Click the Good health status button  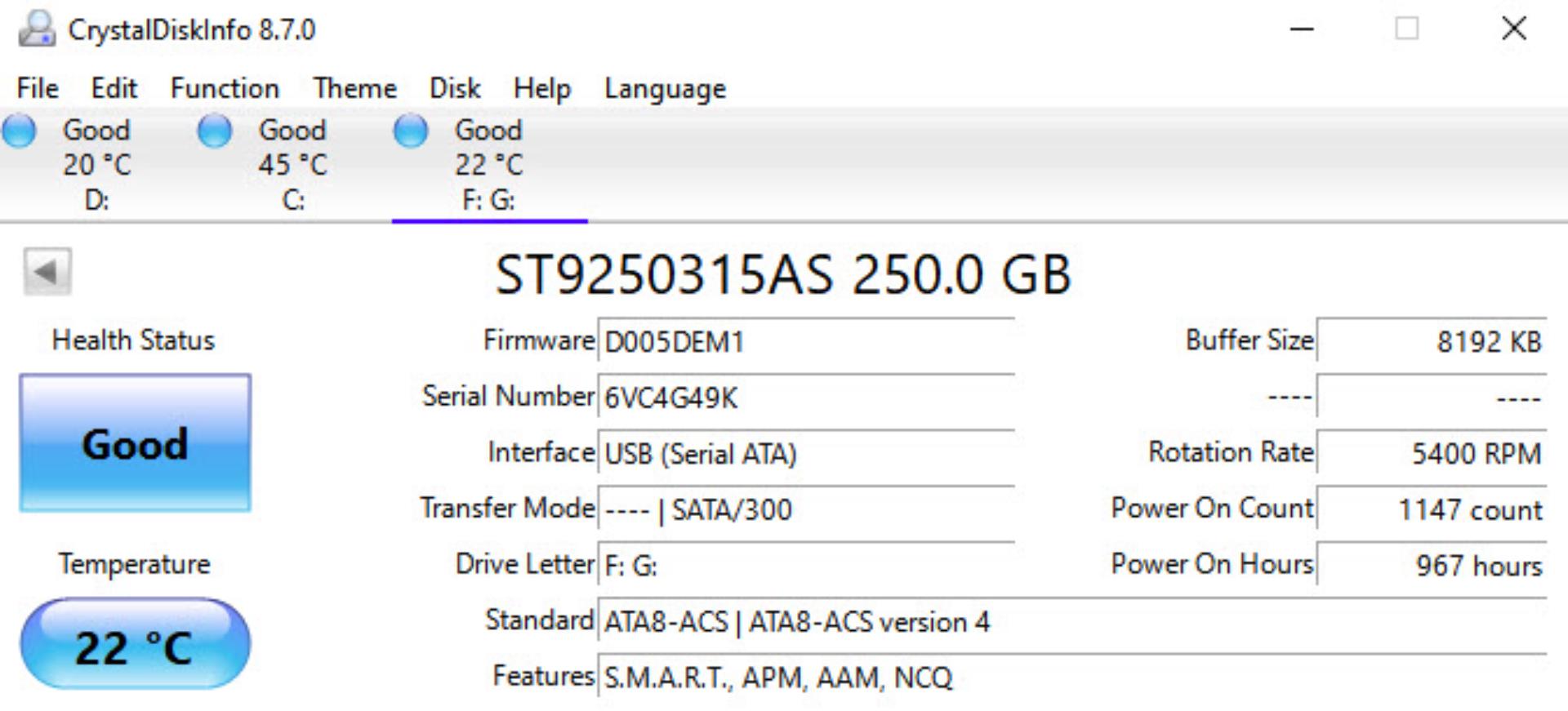[136, 443]
